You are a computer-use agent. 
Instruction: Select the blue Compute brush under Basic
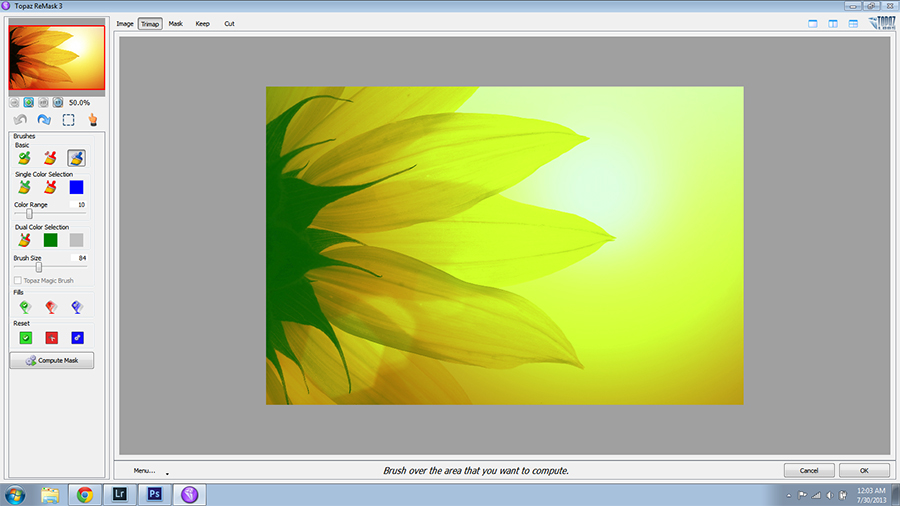pos(76,158)
